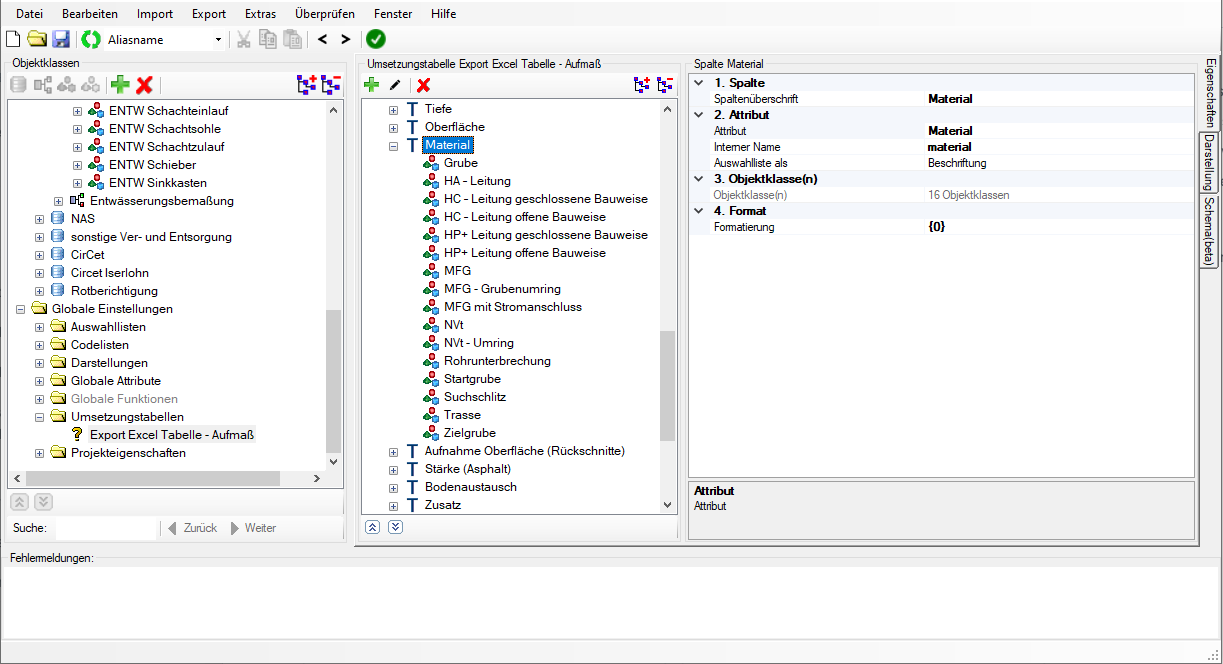Select the Trasse object class item
This screenshot has height=664, width=1223.
[462, 415]
